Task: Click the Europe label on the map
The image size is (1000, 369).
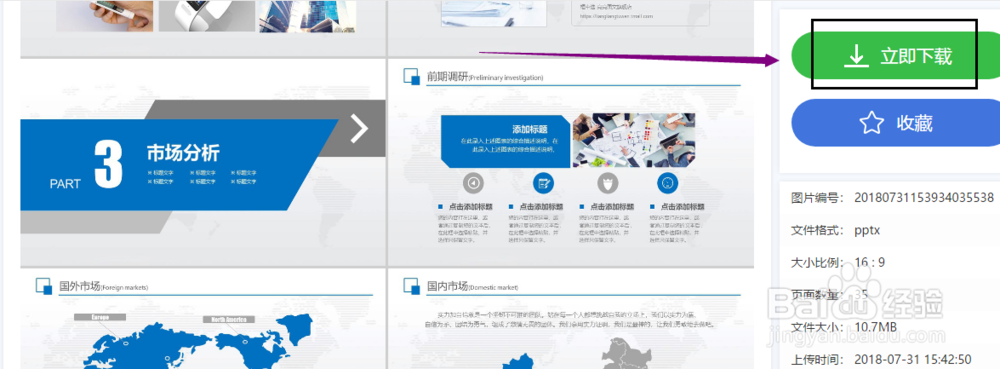Action: [x=100, y=317]
